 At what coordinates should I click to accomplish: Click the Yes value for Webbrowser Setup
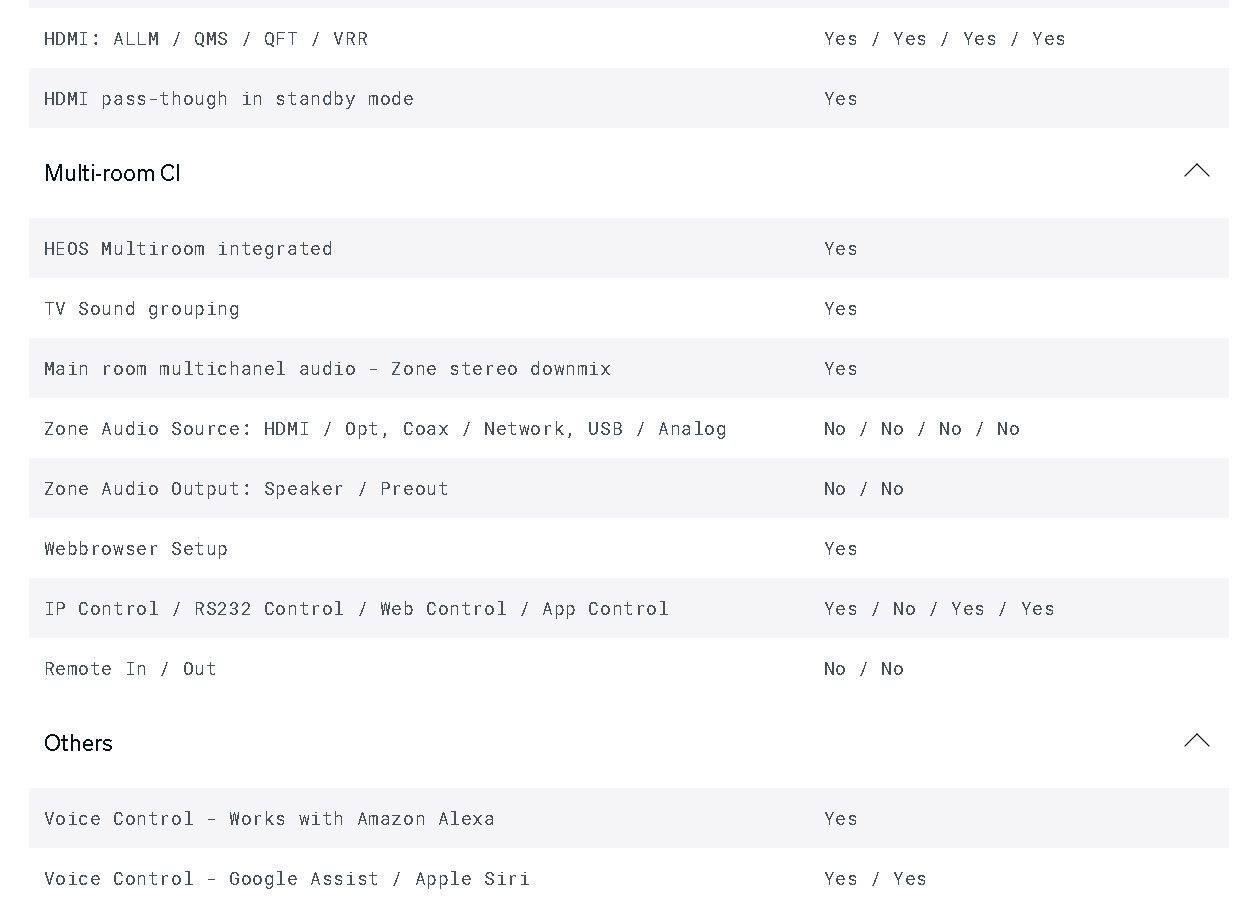coord(841,548)
